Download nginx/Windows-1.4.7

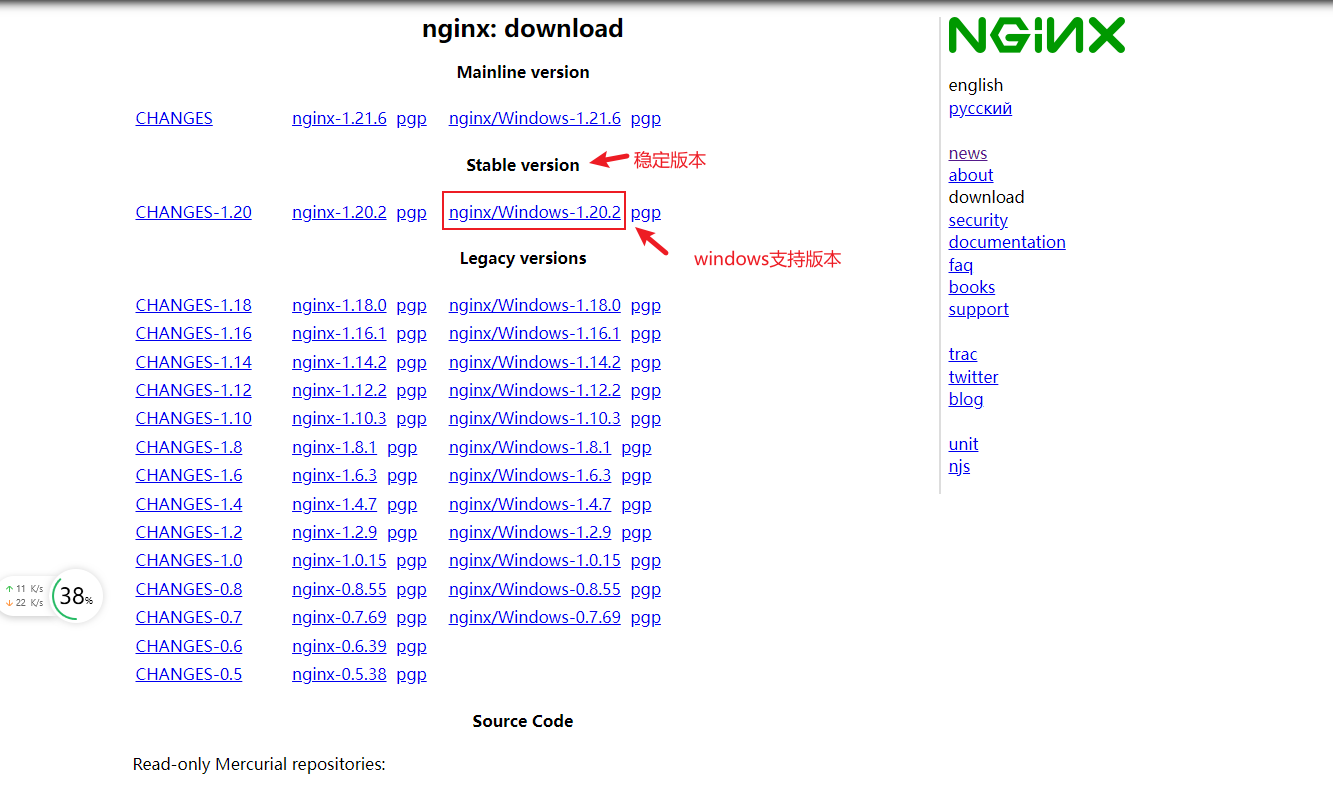pos(530,504)
